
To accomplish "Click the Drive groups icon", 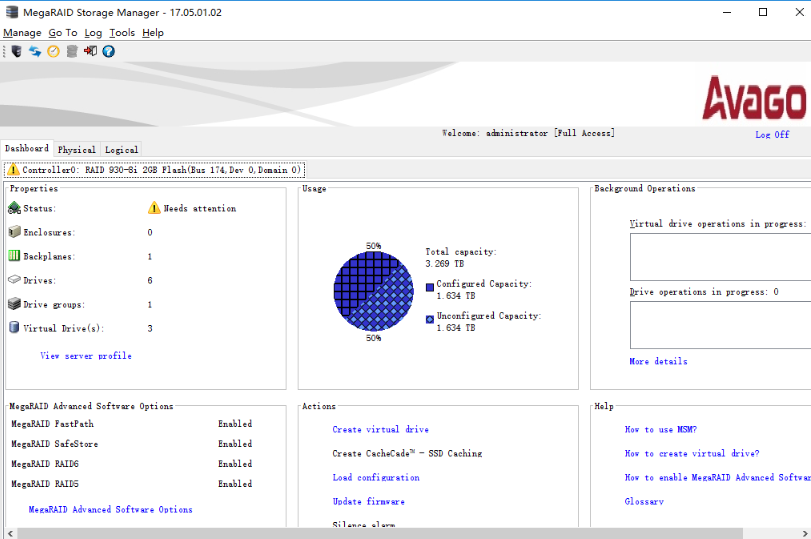I will pyautogui.click(x=14, y=304).
